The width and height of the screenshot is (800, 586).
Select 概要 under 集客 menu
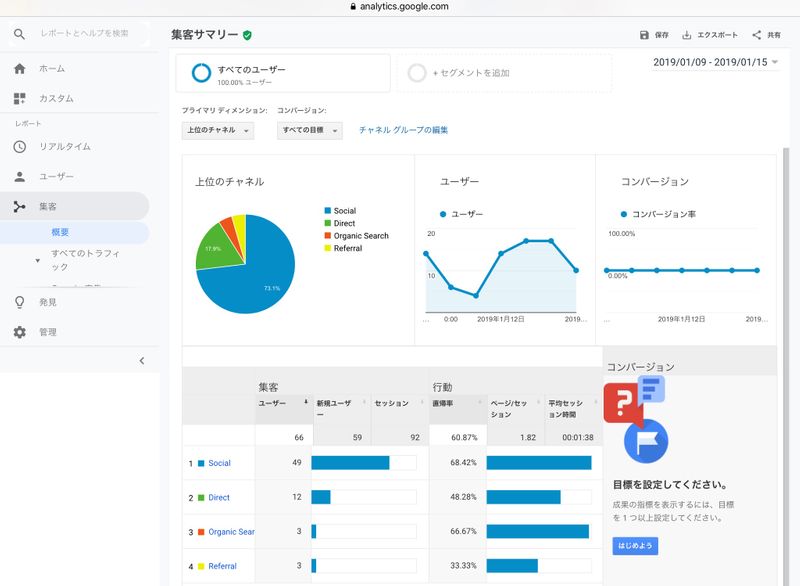coord(61,232)
